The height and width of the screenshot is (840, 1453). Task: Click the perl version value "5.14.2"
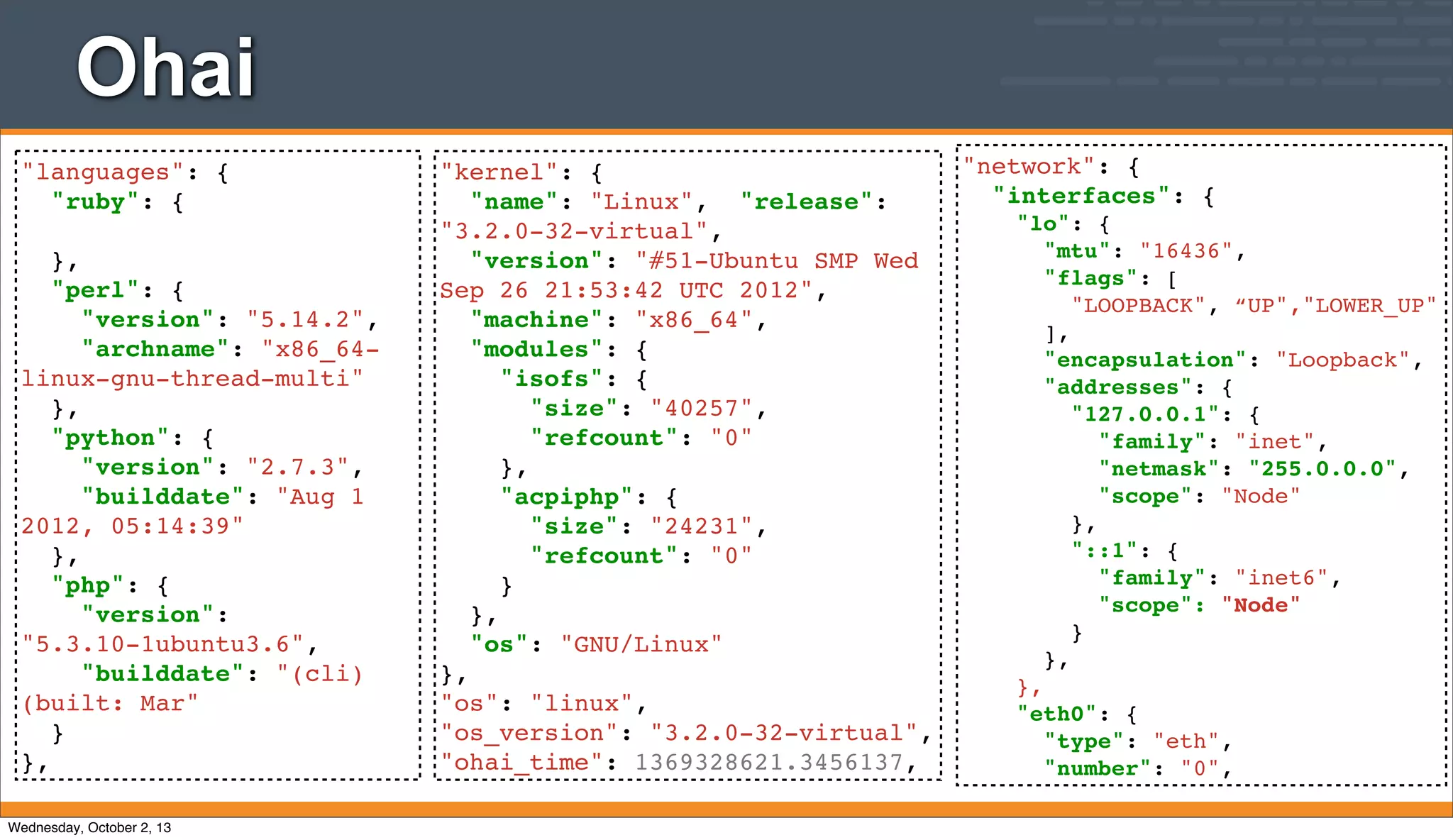[305, 320]
